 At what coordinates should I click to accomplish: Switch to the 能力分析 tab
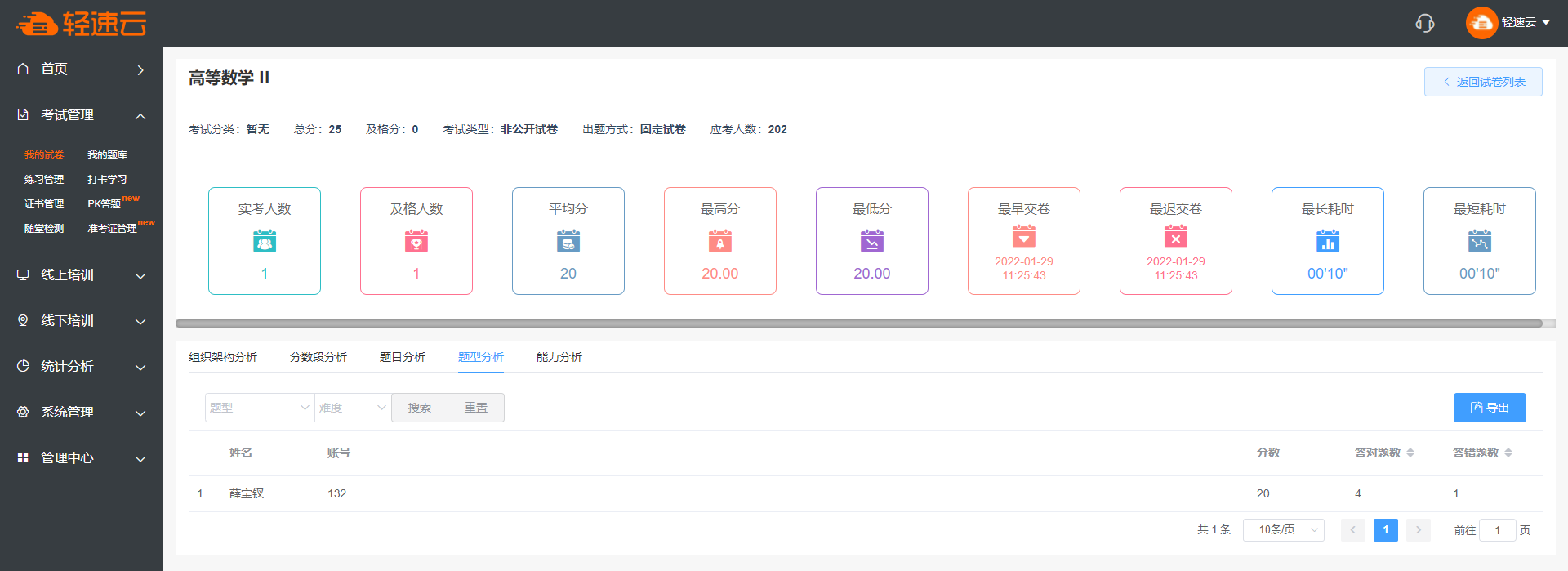tap(559, 357)
